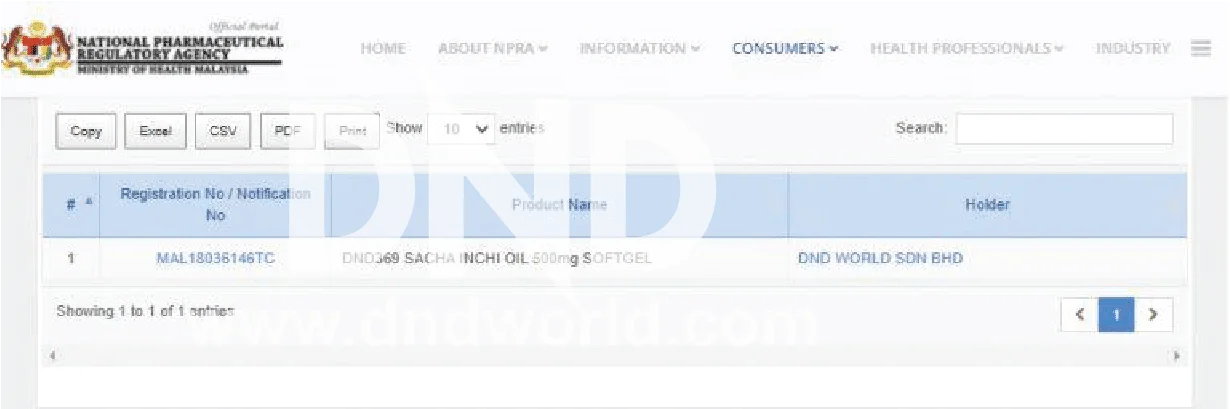Click into the Search input field

pyautogui.click(x=1063, y=129)
